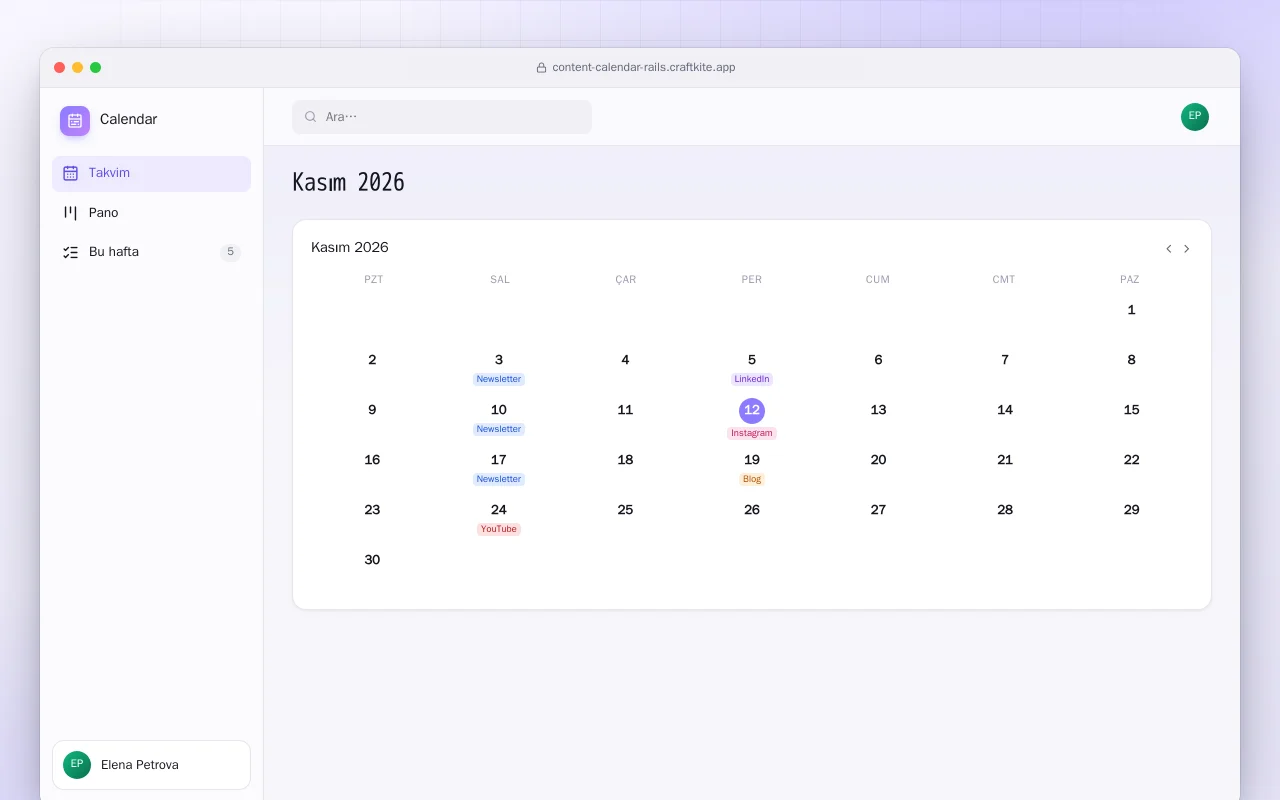Click the Pano columns icon

click(70, 213)
